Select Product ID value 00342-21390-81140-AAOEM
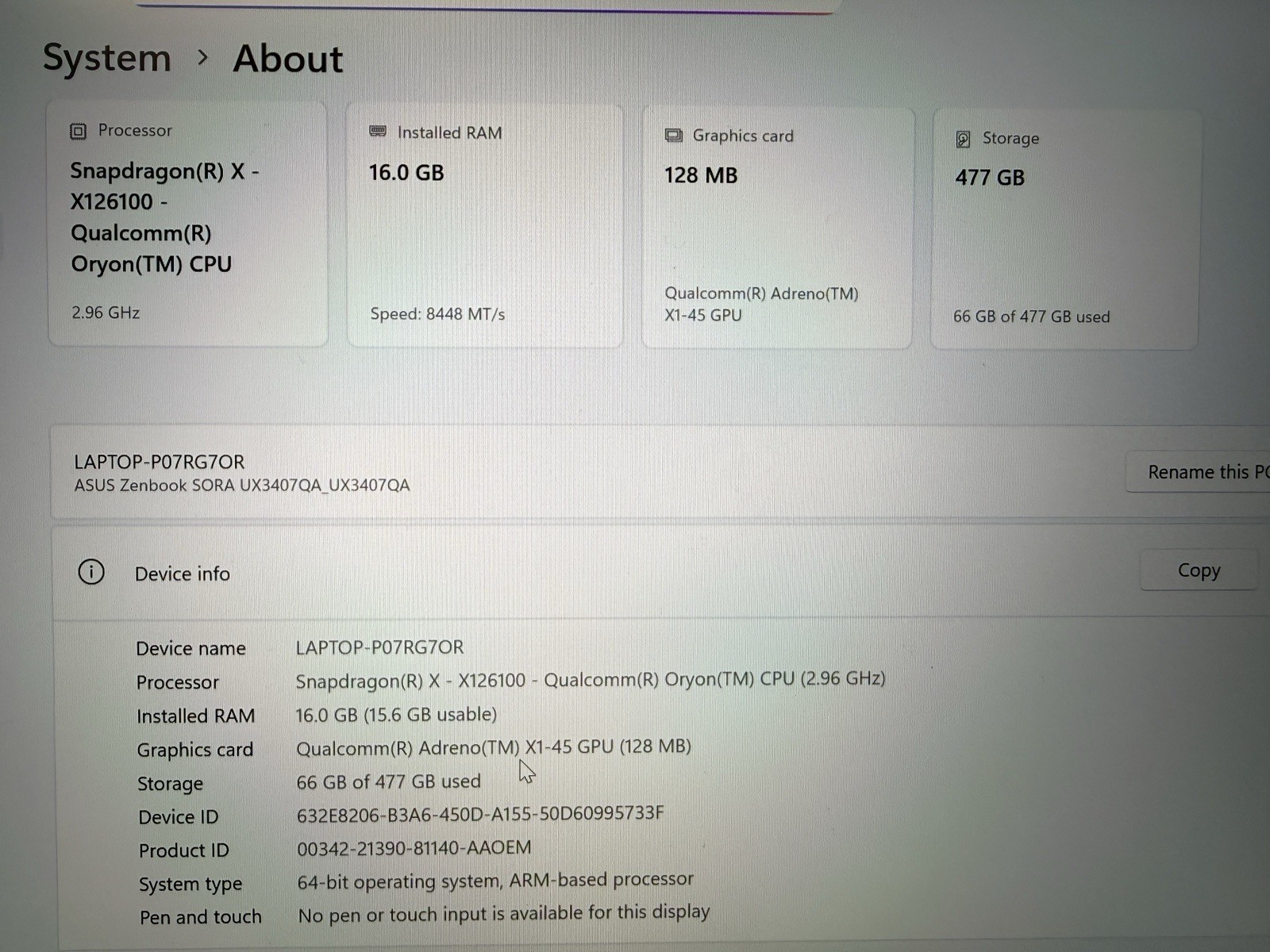The width and height of the screenshot is (1270, 952). (x=414, y=848)
